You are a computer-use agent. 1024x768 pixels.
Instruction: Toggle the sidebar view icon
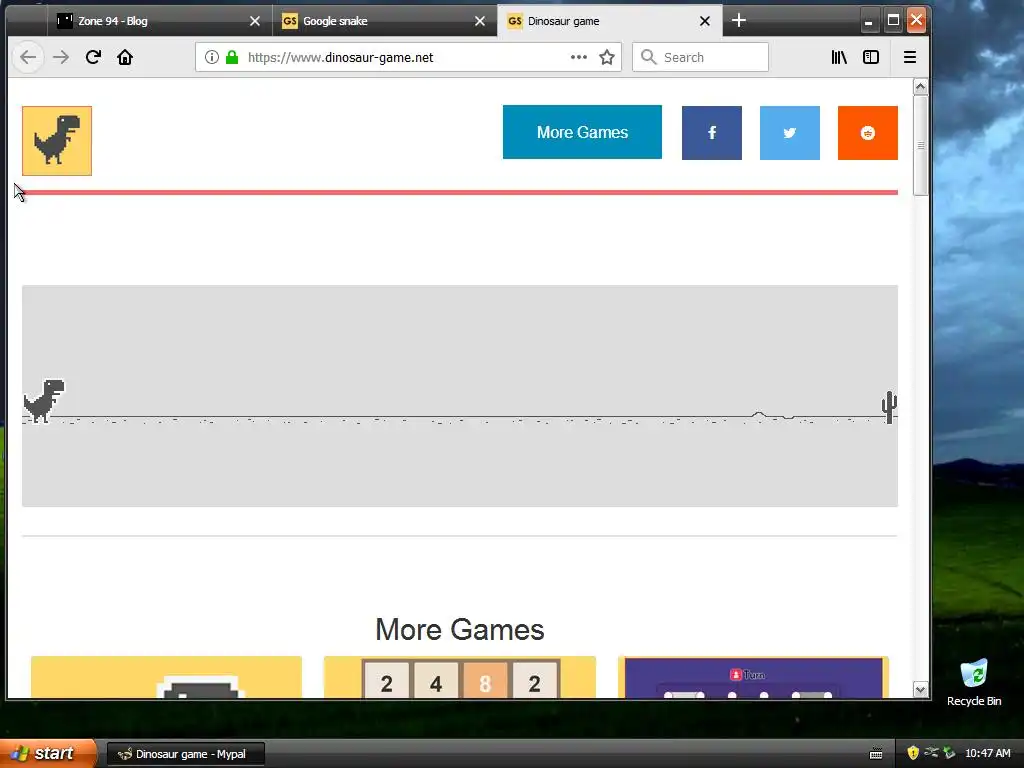pos(871,57)
